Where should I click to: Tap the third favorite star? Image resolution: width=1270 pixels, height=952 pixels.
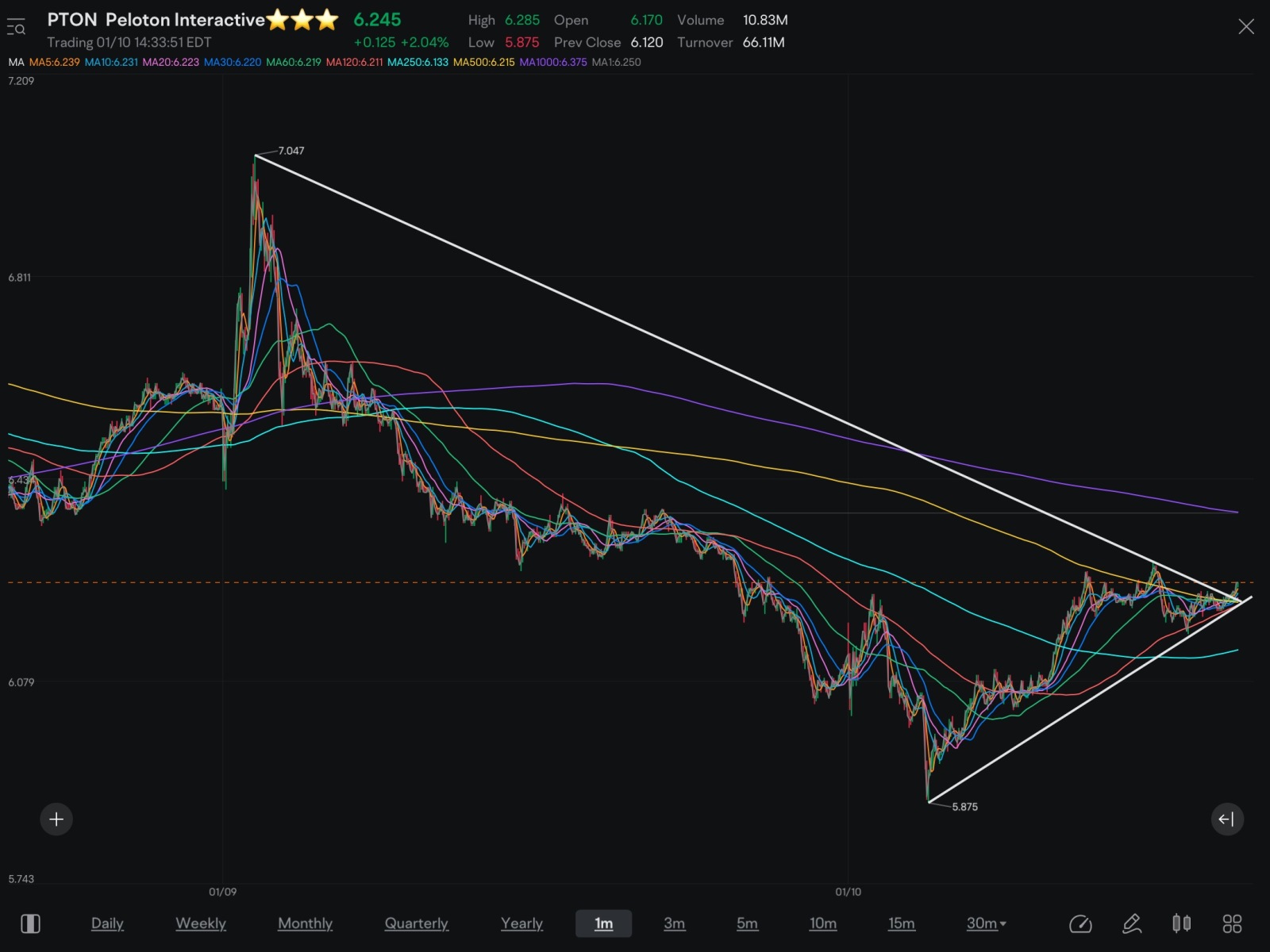(x=327, y=20)
